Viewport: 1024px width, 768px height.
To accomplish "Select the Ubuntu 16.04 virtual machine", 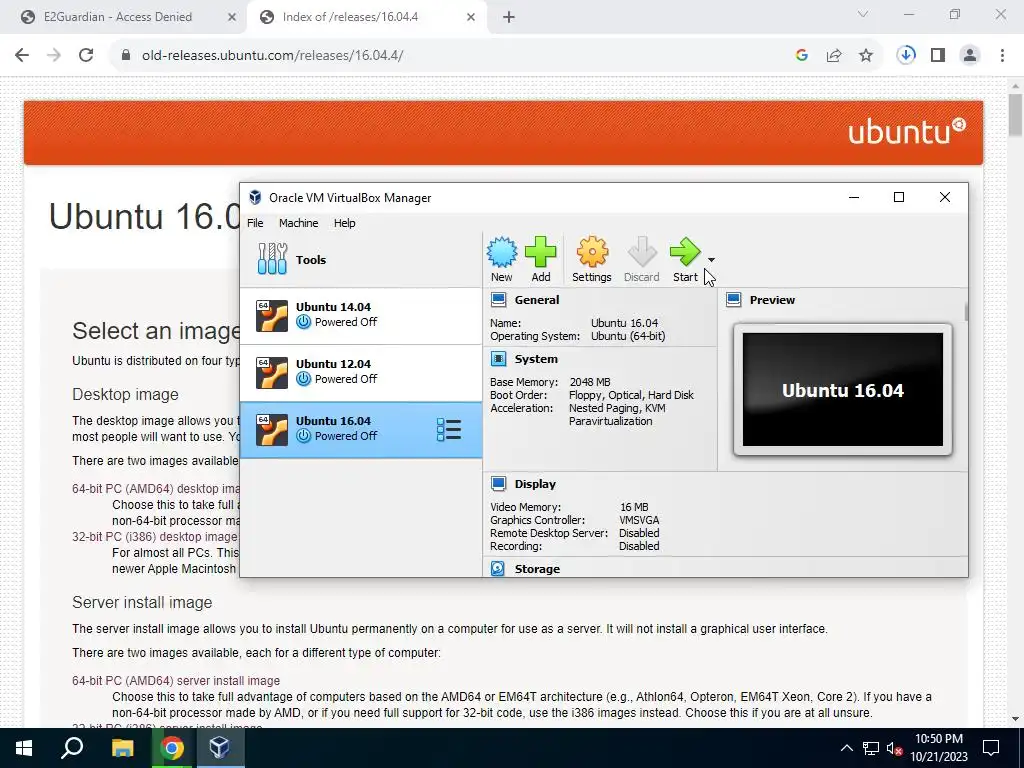I will 361,430.
